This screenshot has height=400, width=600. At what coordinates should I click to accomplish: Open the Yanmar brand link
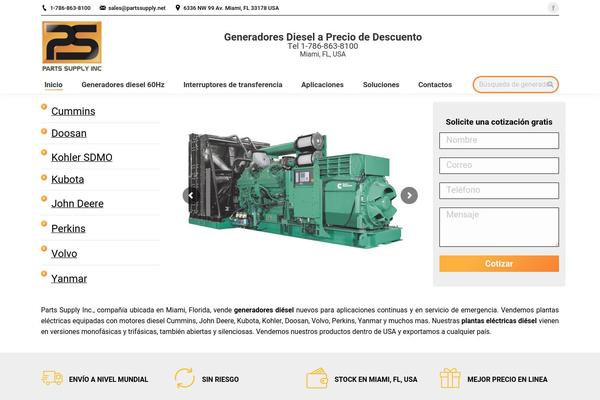click(69, 279)
